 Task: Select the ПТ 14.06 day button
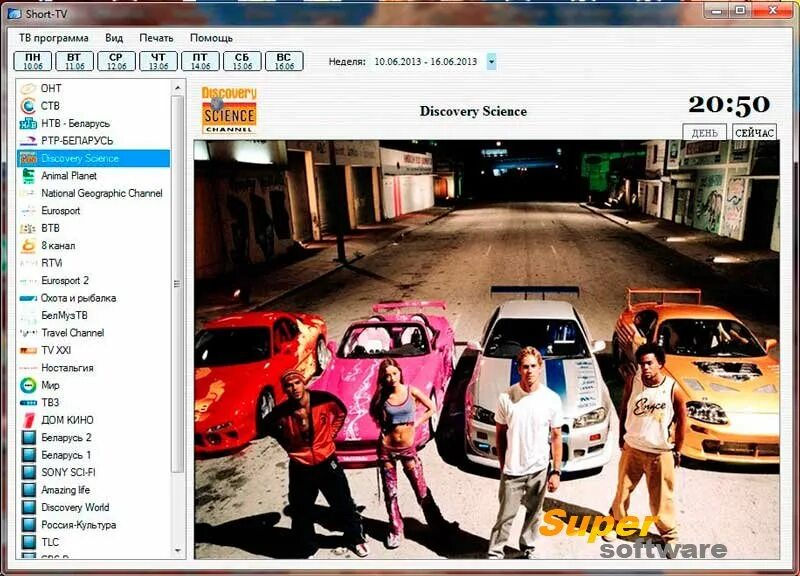pos(201,61)
